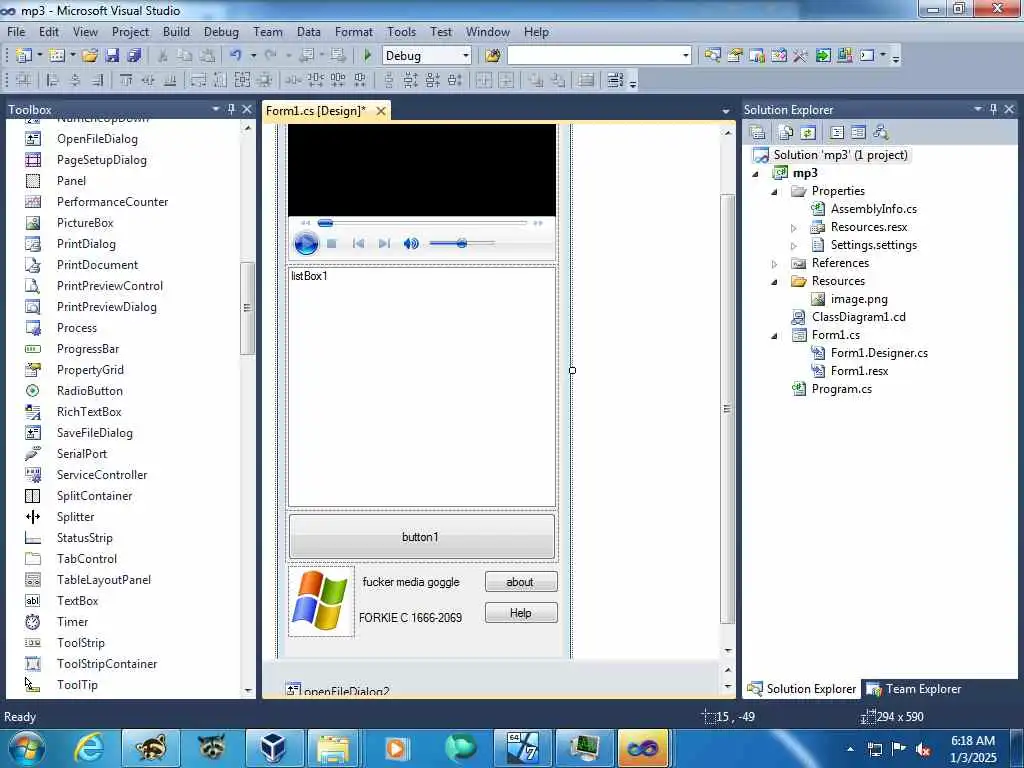
Task: Click the Undo toolbar icon
Action: click(x=236, y=56)
